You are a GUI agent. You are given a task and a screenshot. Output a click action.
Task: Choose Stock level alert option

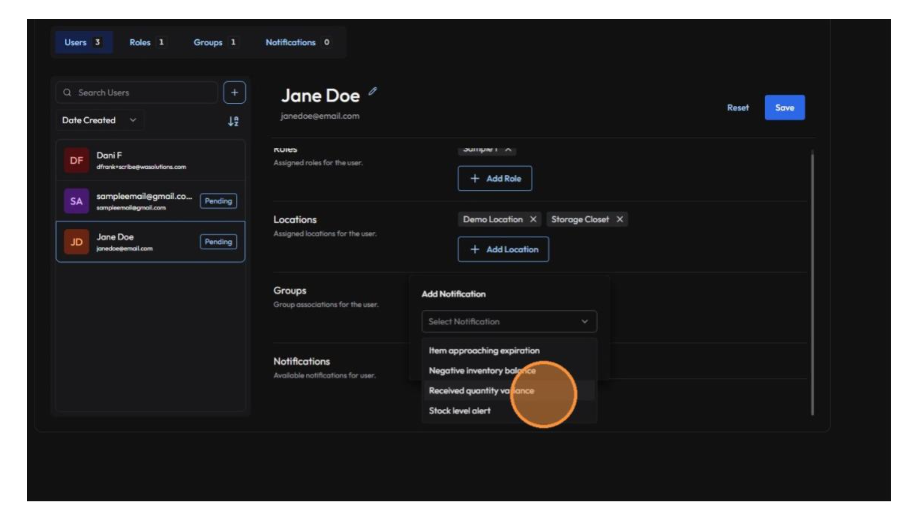(509, 411)
